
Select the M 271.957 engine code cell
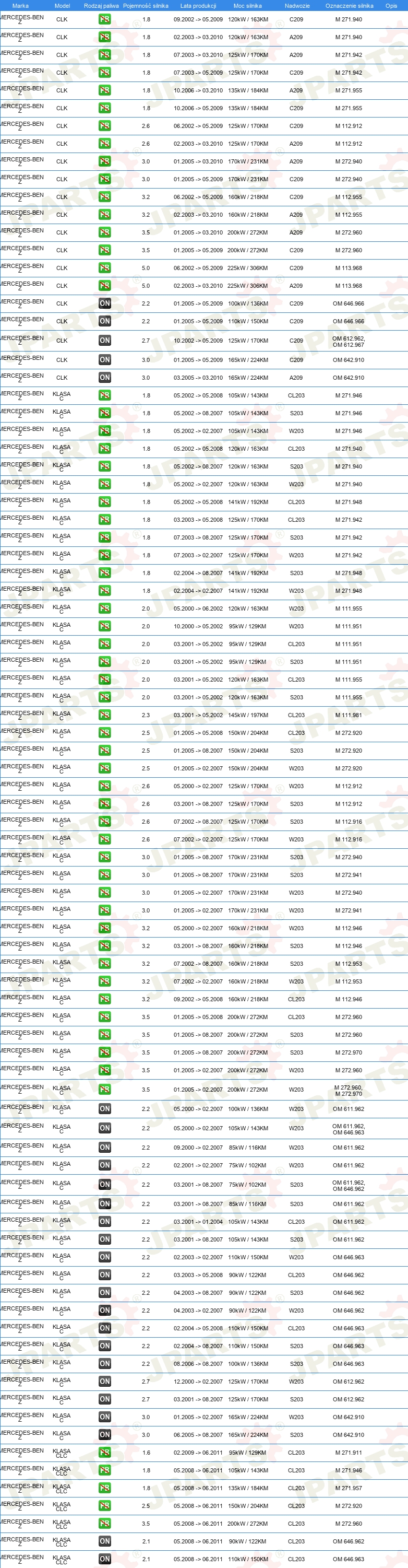(x=349, y=1488)
